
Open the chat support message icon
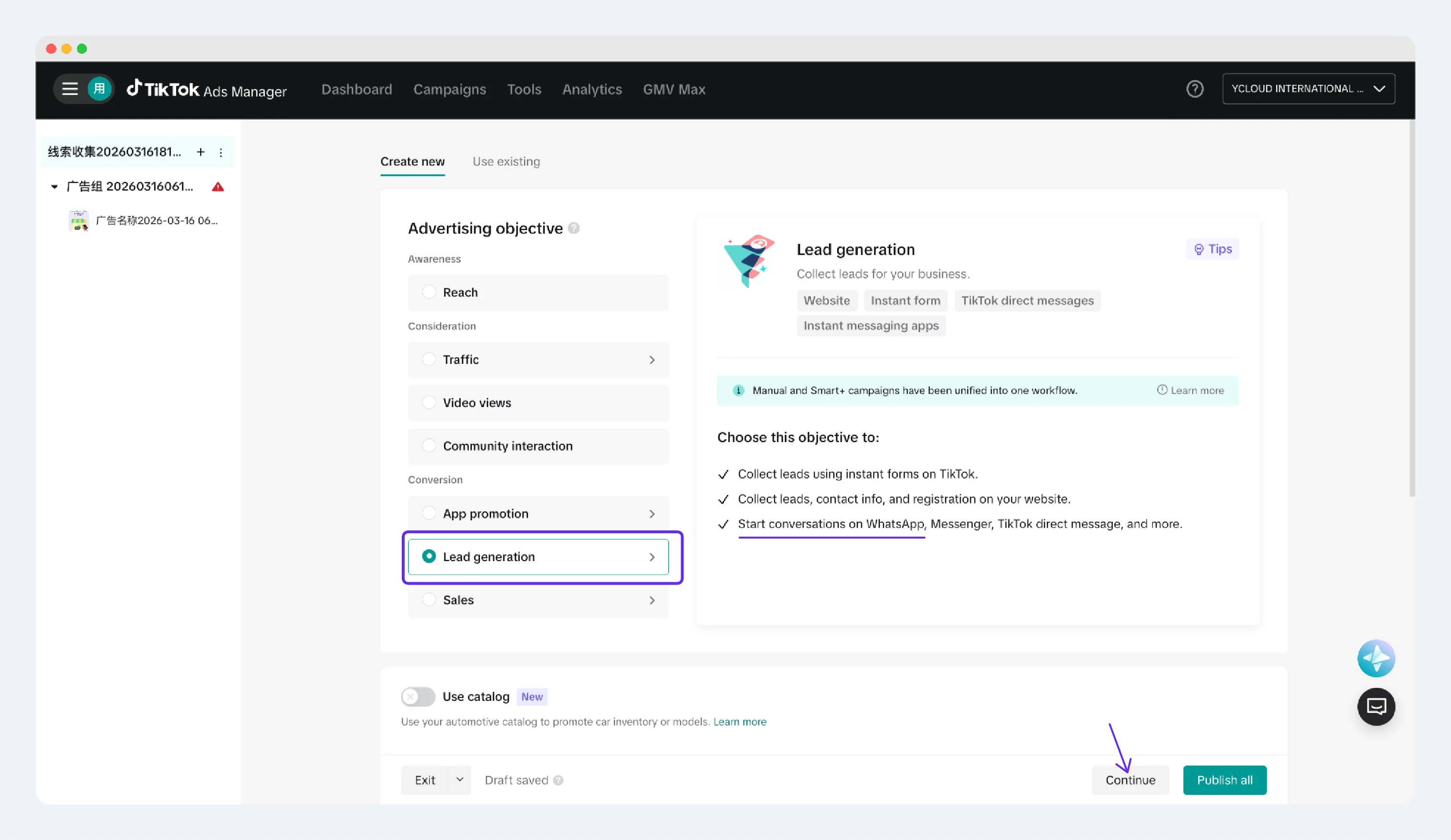click(1376, 707)
